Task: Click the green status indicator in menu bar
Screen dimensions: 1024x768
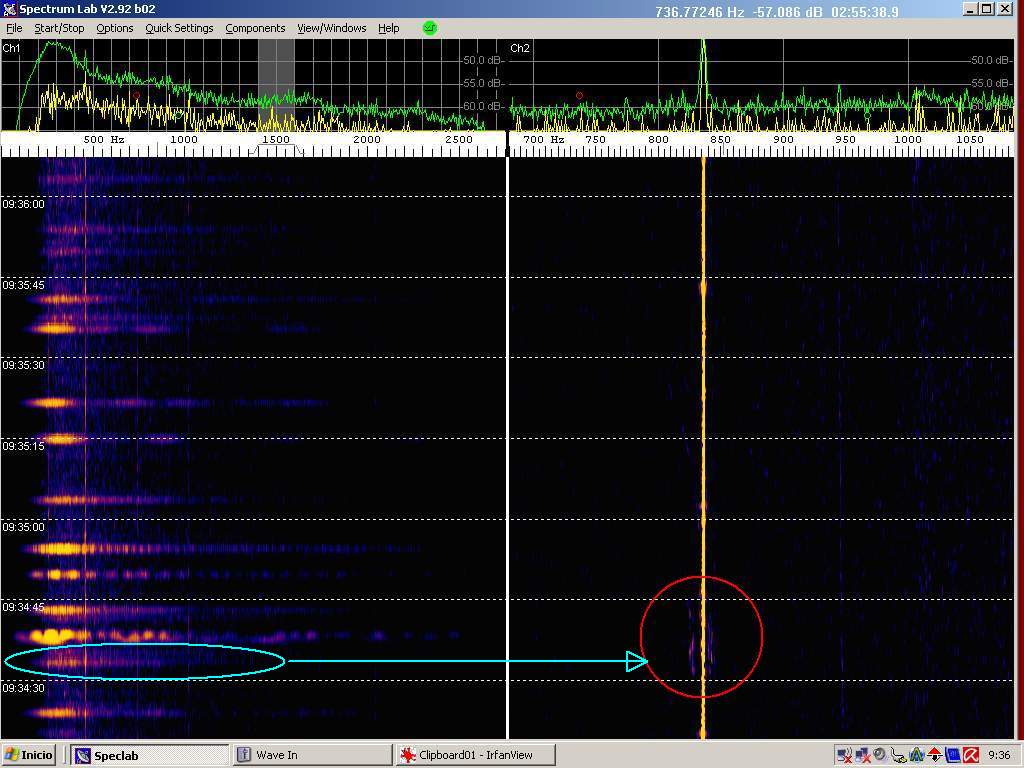Action: 430,28
